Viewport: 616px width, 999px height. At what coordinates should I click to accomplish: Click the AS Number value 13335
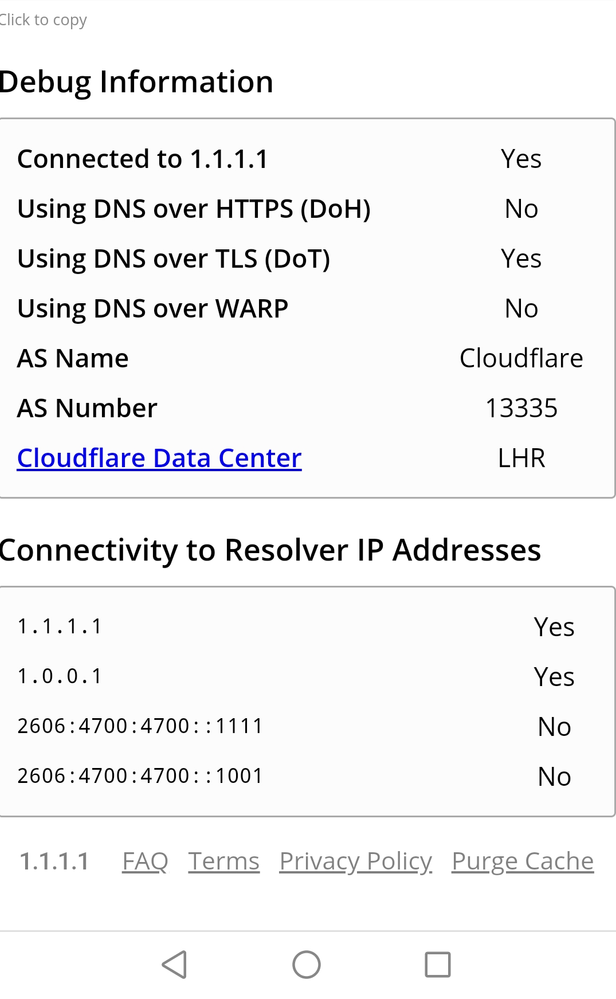pyautogui.click(x=521, y=408)
